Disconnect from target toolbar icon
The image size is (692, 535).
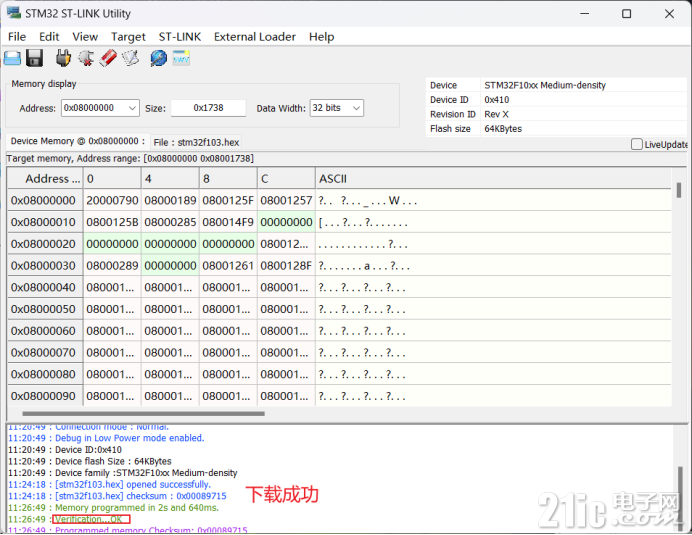click(x=86, y=58)
